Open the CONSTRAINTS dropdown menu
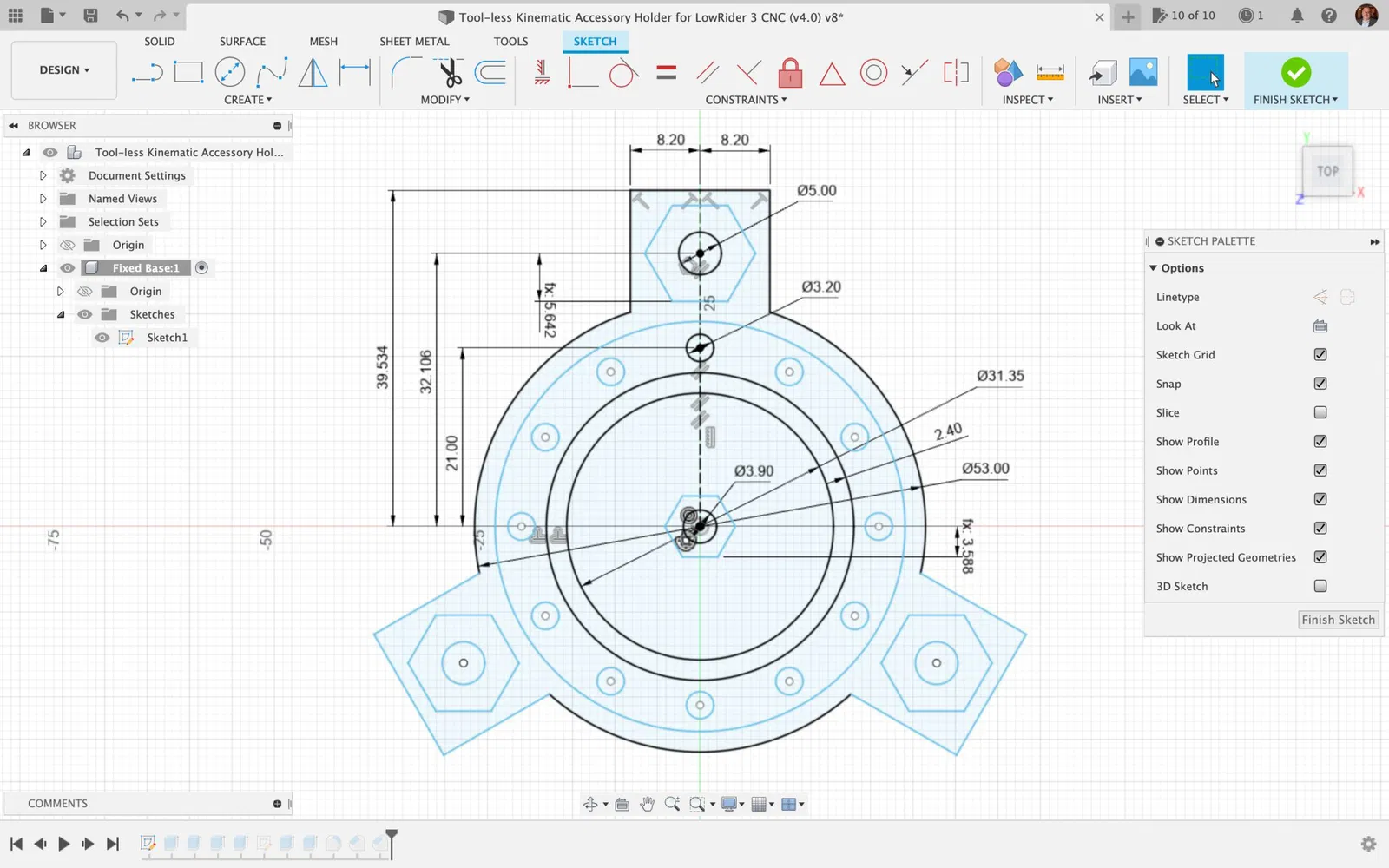The image size is (1389, 868). 746,100
